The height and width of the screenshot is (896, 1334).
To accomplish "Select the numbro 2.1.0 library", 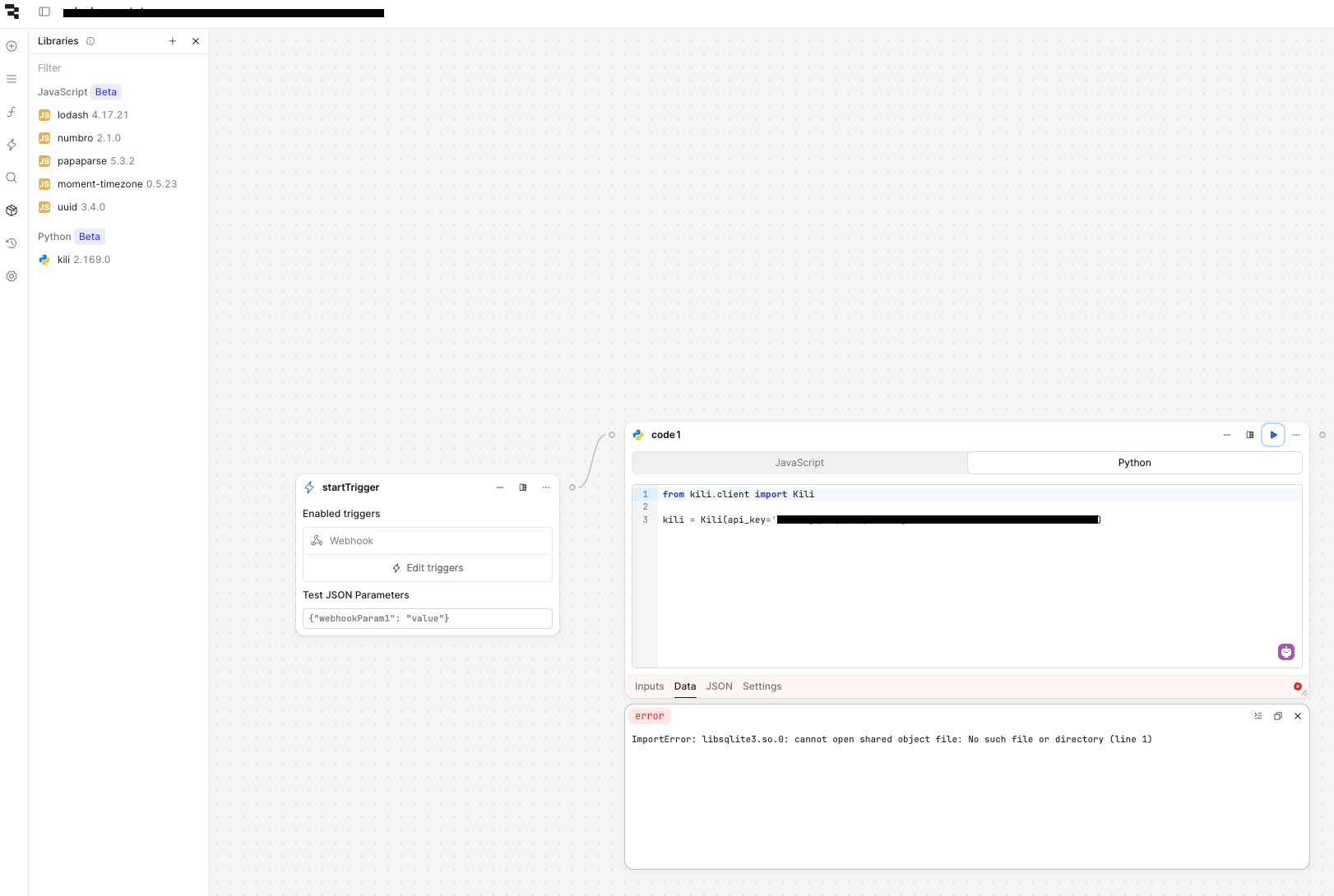I will tap(118, 138).
